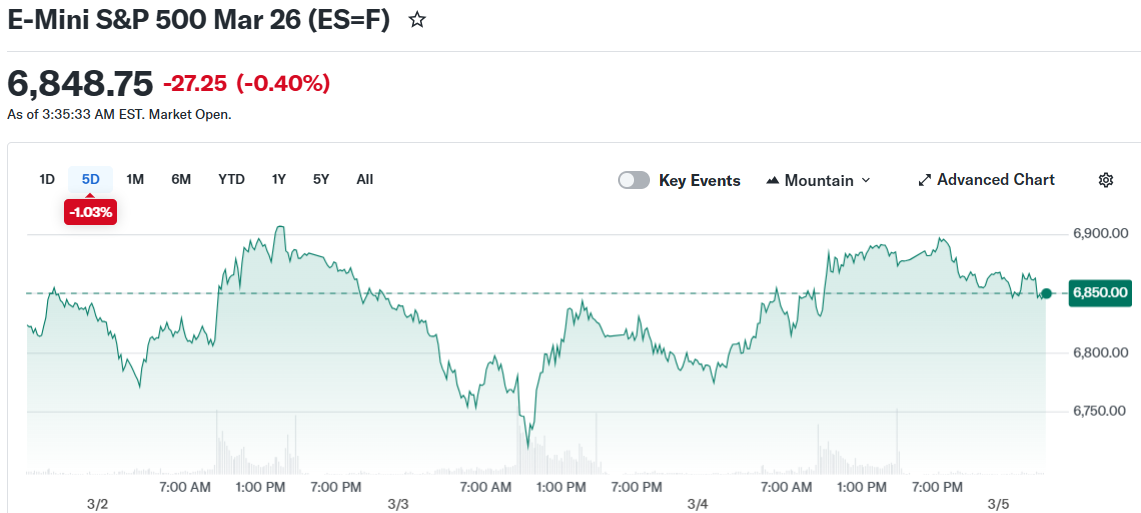Screen dimensions: 1141x513
Task: Click the 3/2 date label
Action: point(98,504)
